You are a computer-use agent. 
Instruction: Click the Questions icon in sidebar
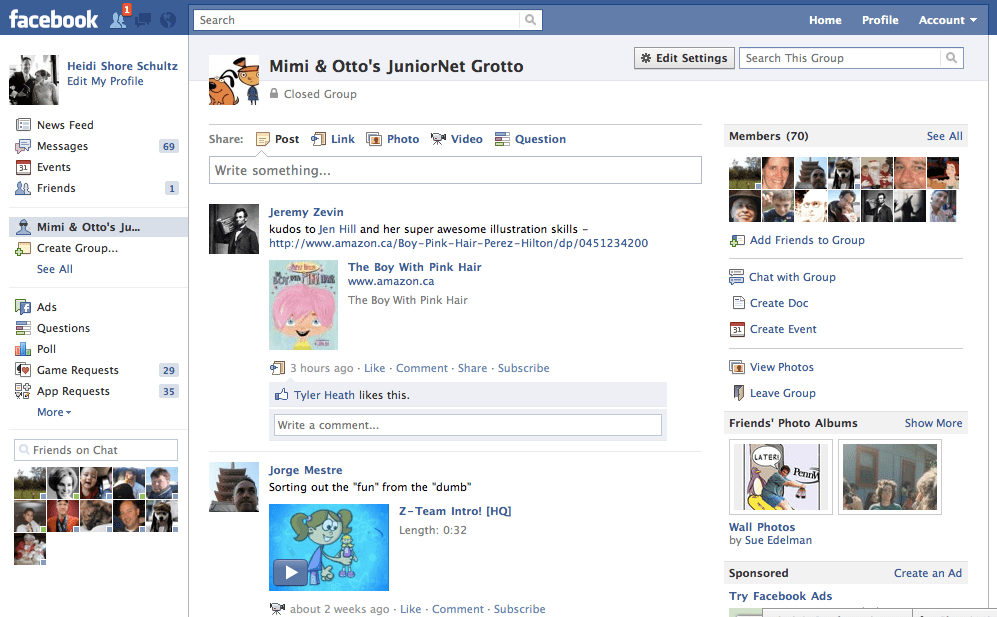tap(23, 328)
